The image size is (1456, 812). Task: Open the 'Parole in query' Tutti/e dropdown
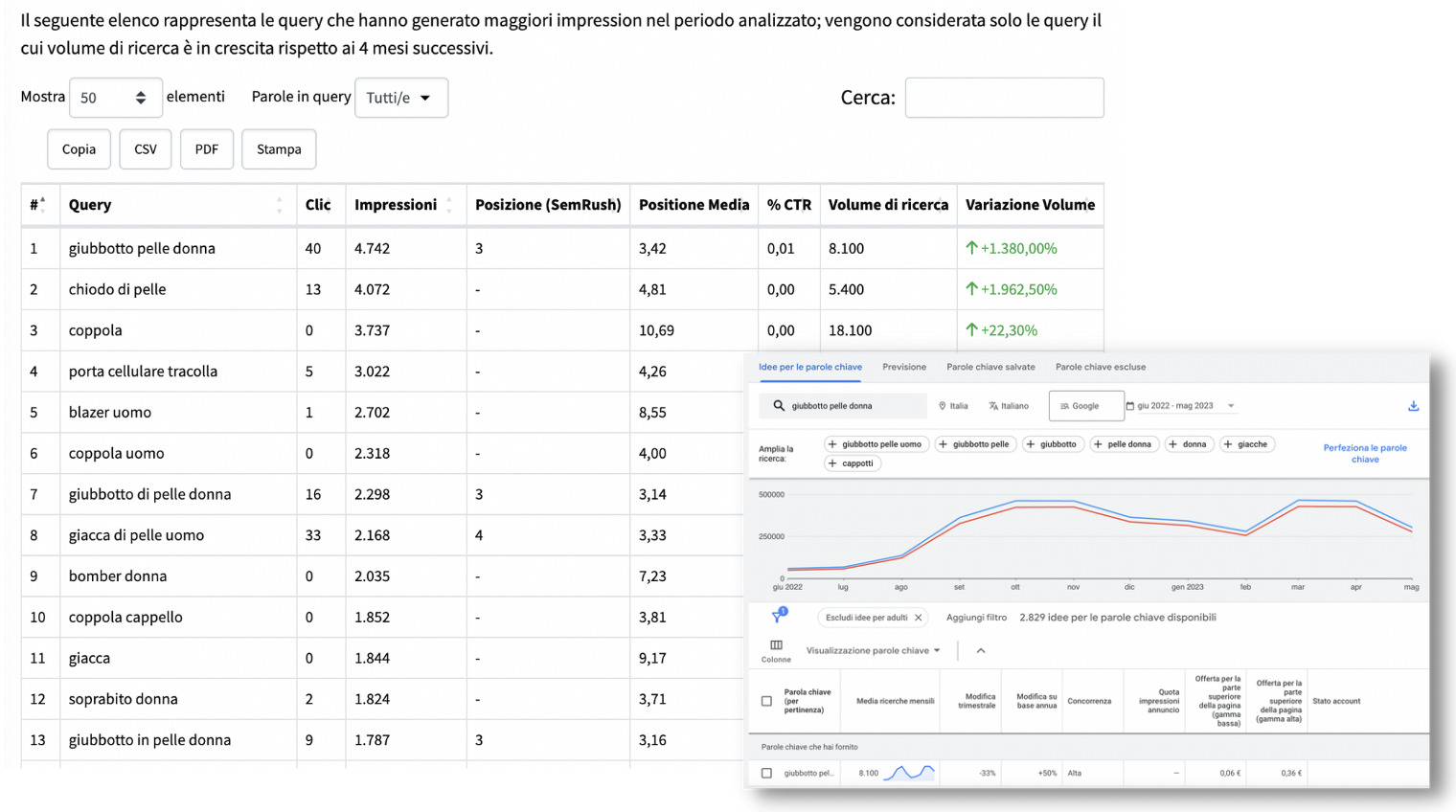(x=401, y=98)
